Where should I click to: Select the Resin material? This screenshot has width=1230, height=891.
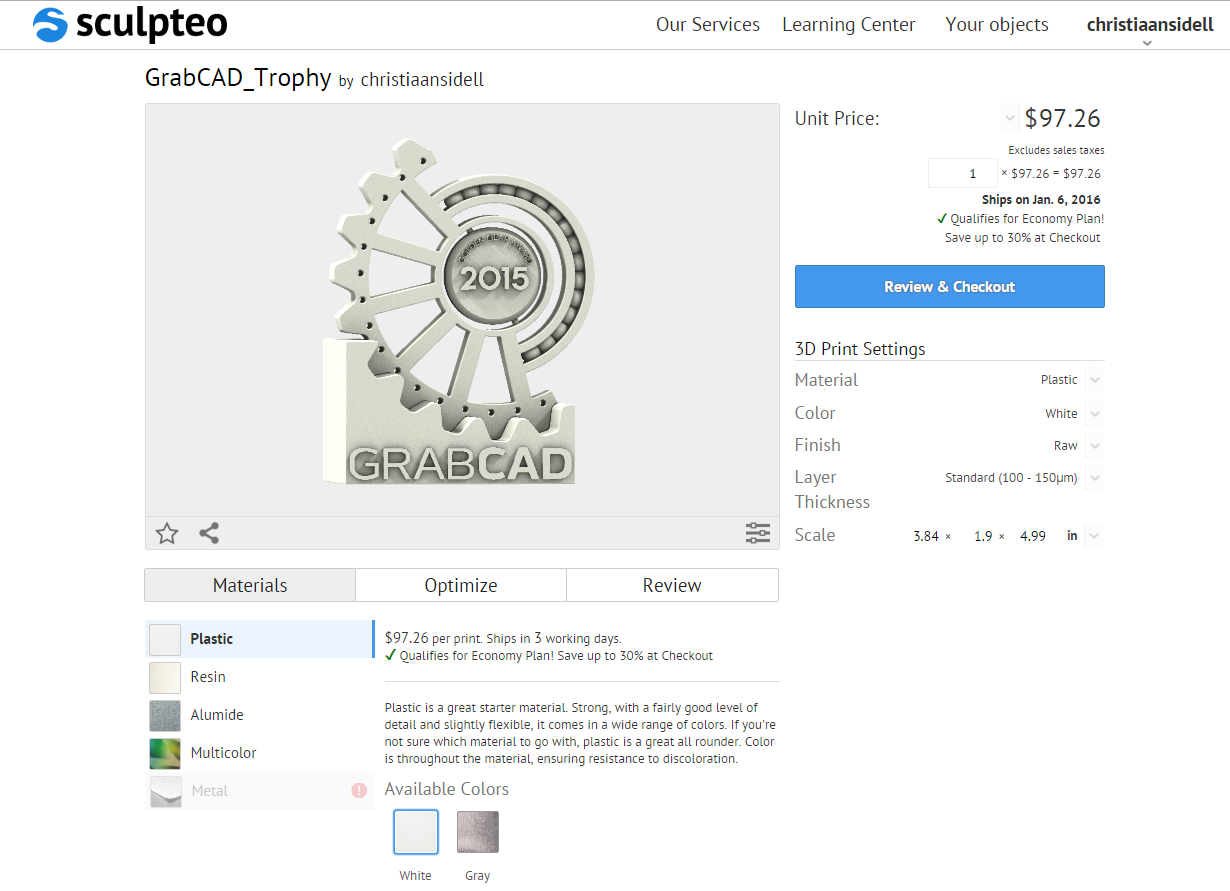(x=260, y=677)
